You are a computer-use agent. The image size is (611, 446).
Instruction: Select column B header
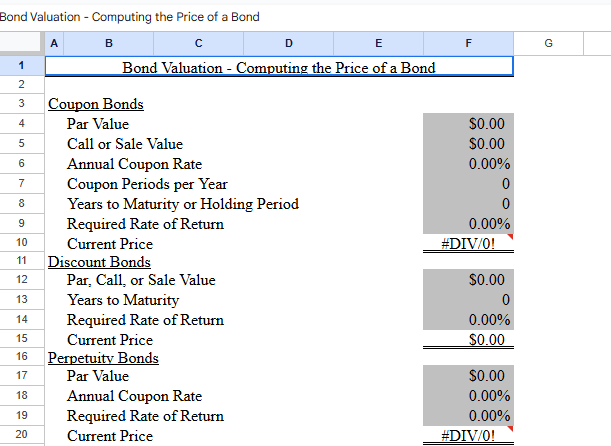[108, 43]
